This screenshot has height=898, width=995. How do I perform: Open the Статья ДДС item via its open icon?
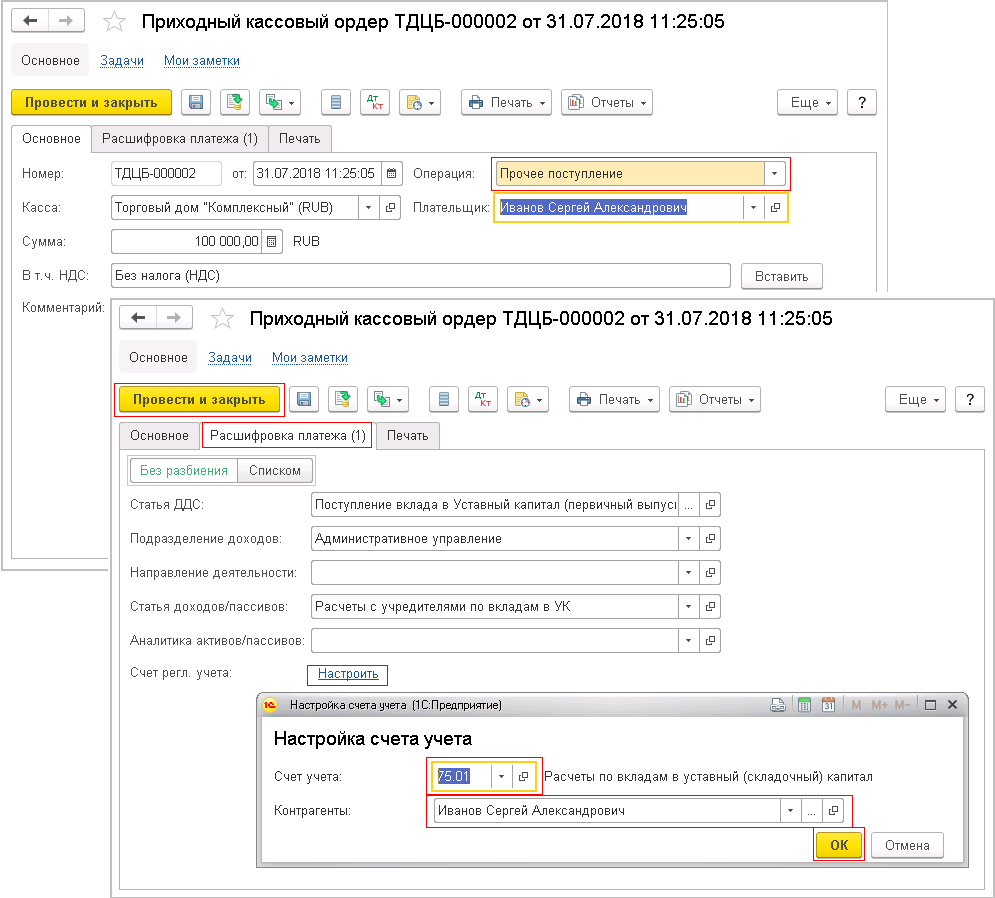point(710,505)
